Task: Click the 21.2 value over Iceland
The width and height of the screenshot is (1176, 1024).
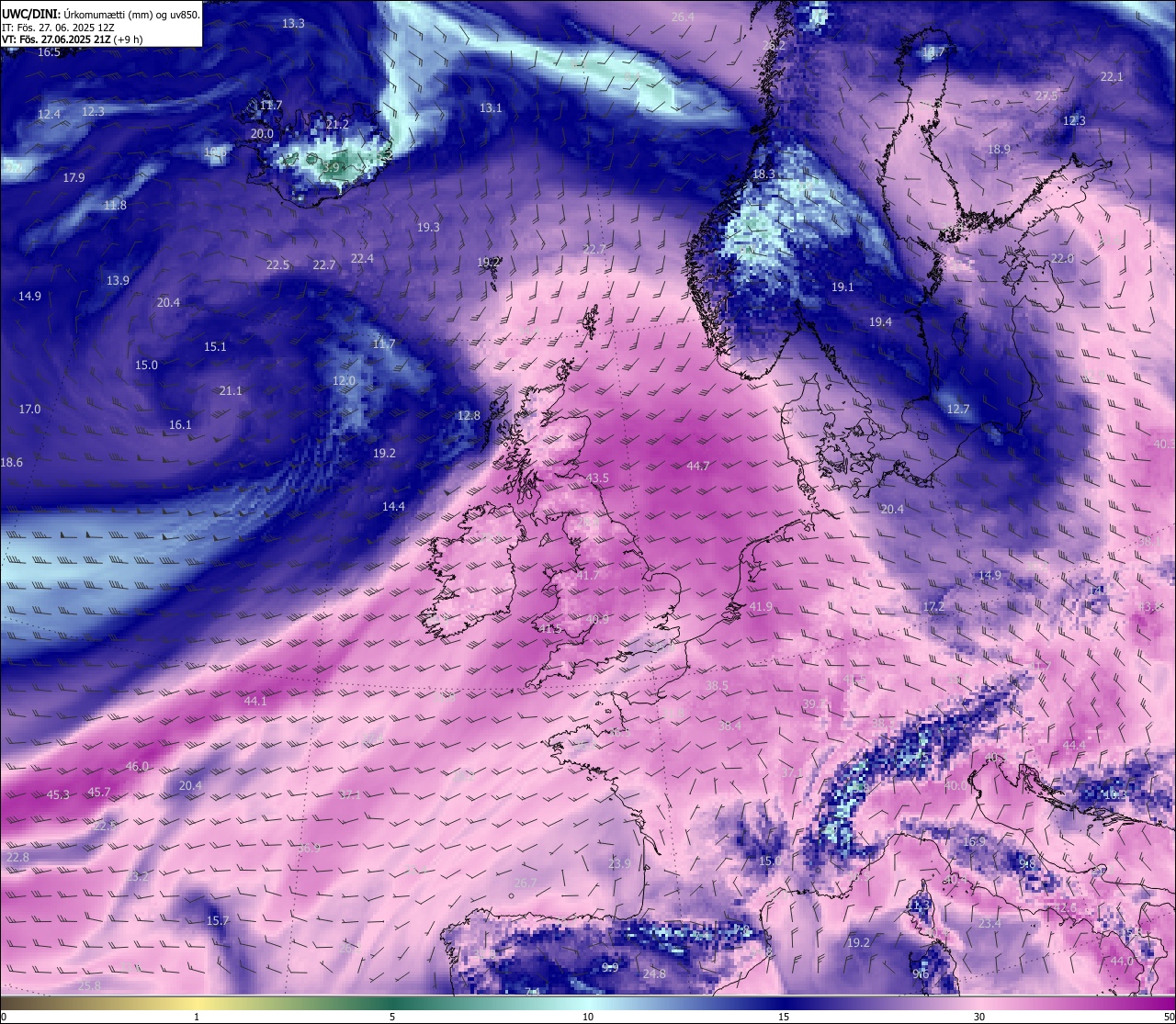Action: pyautogui.click(x=337, y=124)
